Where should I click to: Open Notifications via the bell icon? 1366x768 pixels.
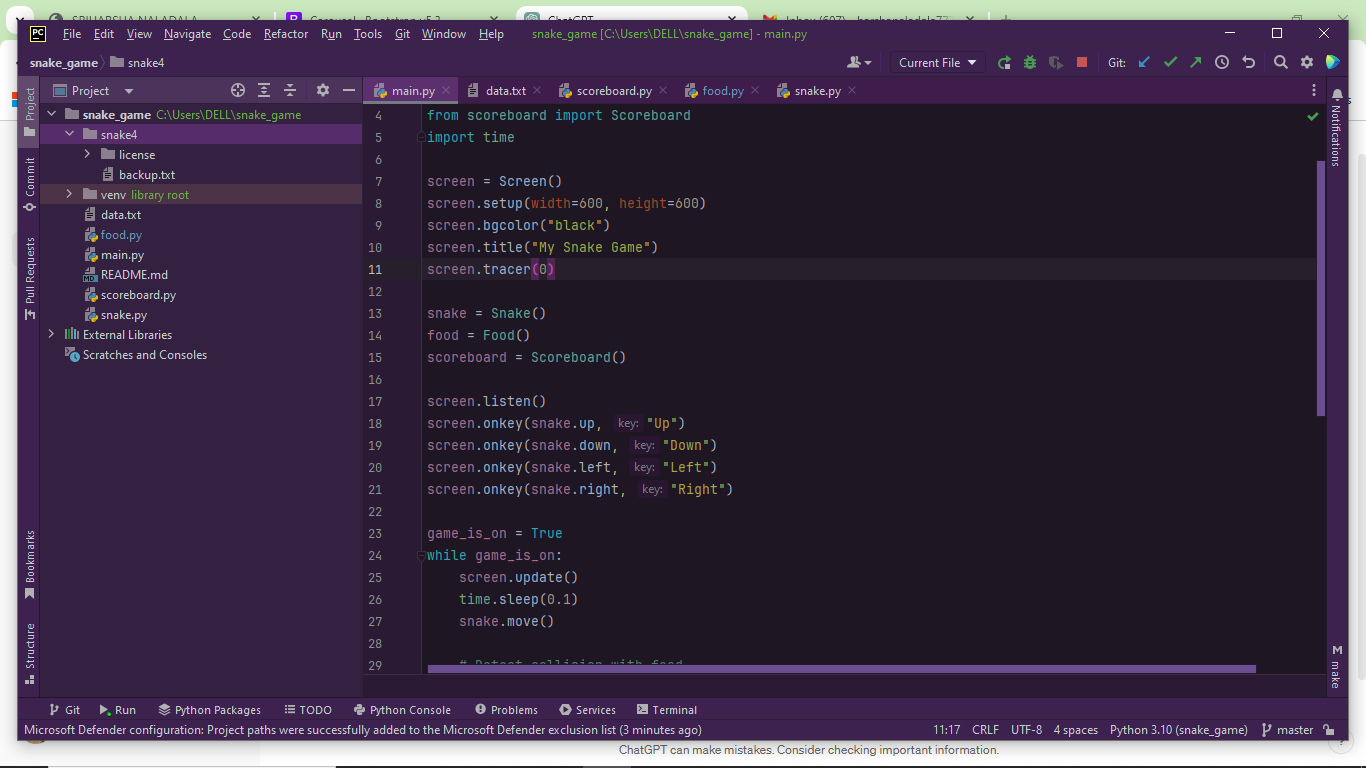[x=1337, y=94]
